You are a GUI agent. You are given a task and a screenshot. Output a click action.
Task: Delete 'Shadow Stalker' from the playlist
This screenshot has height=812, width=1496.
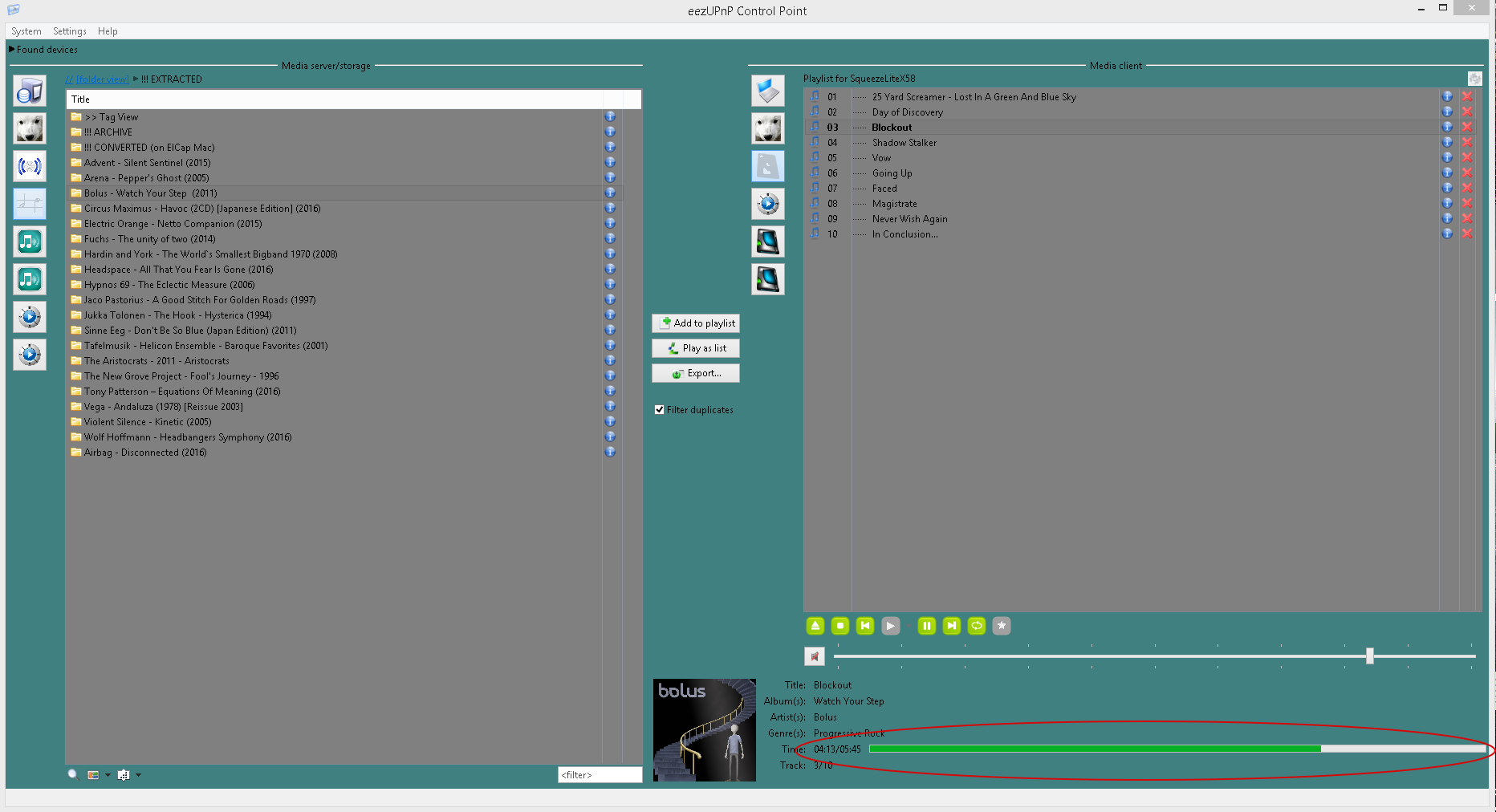click(x=1467, y=142)
